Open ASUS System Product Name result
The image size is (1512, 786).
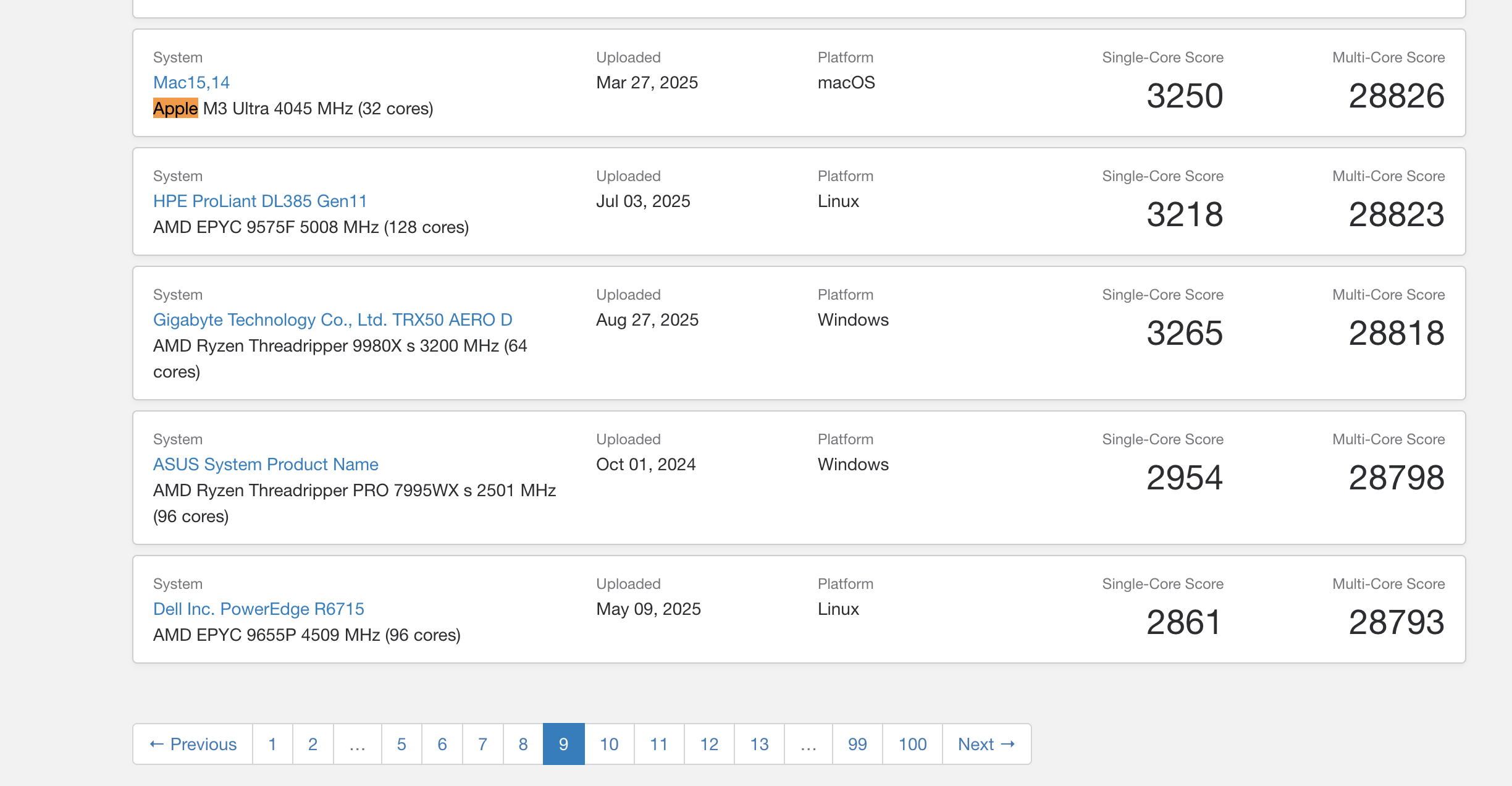266,464
